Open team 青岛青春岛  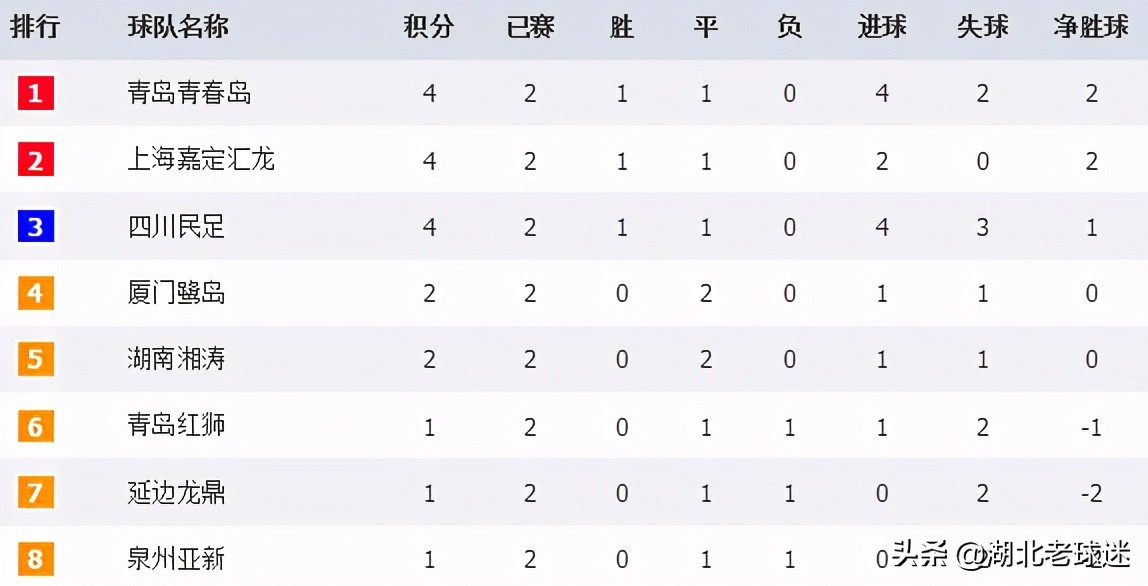(189, 94)
